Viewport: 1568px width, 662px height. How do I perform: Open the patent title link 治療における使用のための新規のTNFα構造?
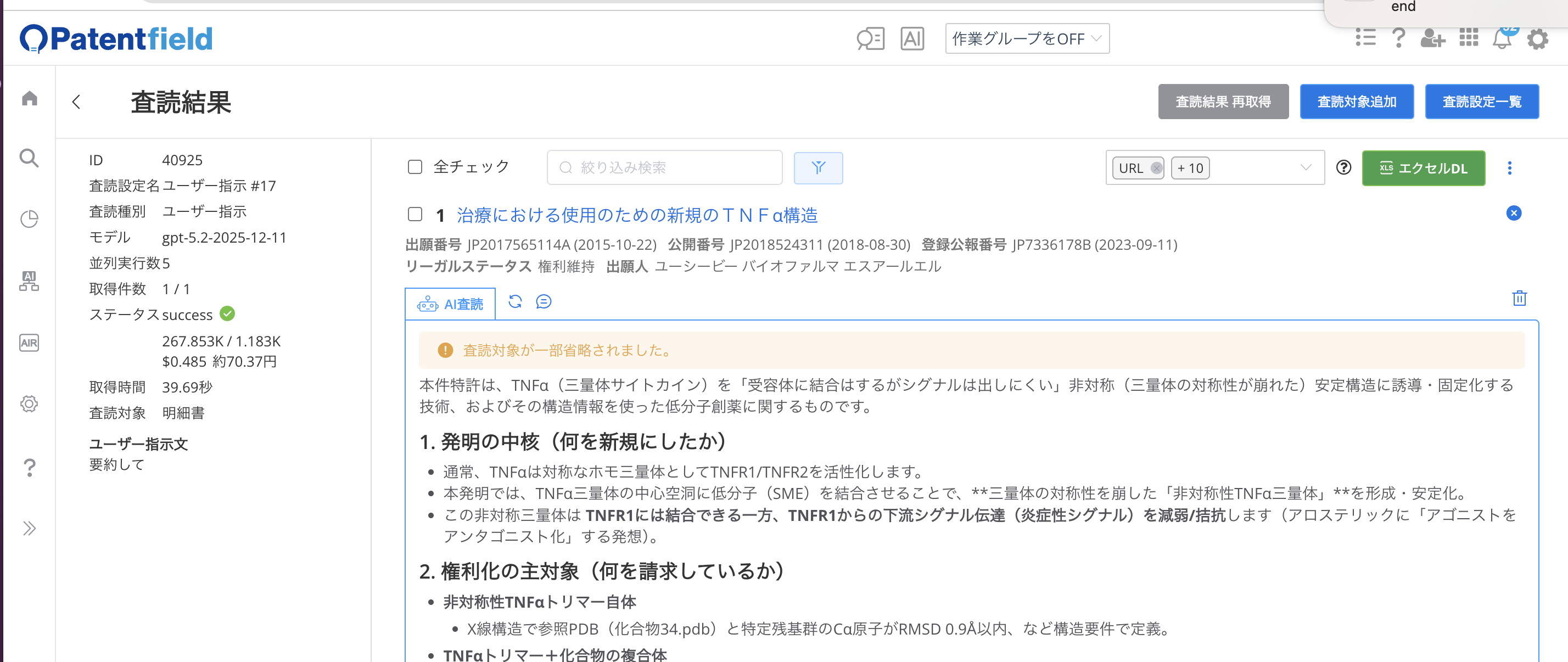637,215
